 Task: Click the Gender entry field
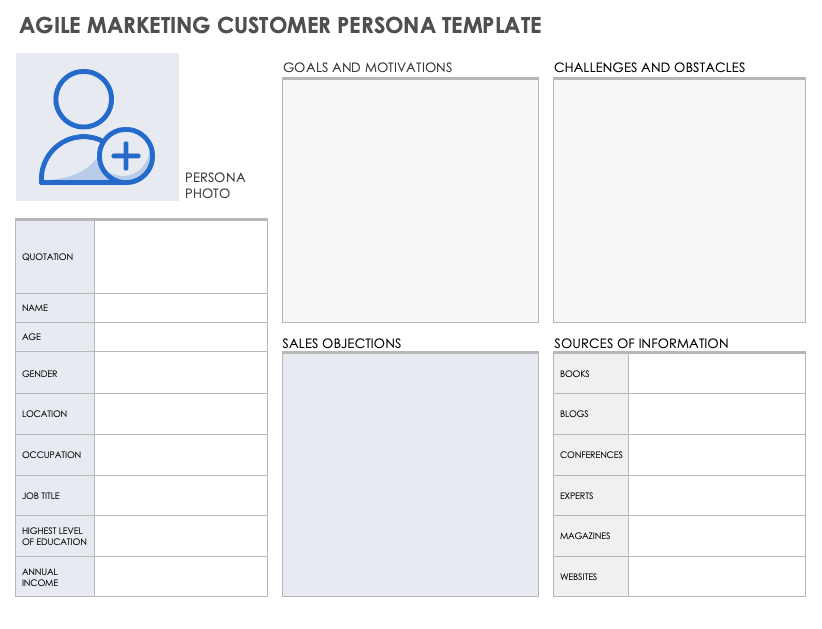coord(181,373)
